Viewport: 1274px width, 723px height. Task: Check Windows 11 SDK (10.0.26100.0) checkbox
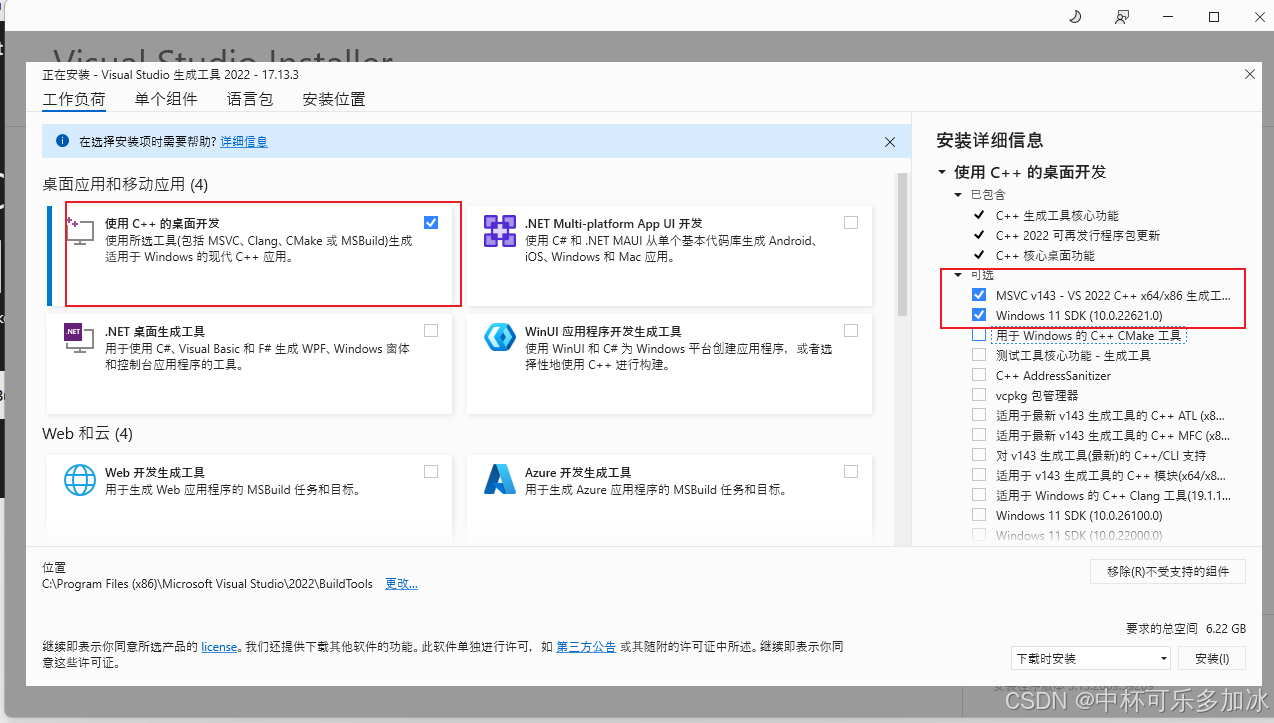coord(979,515)
